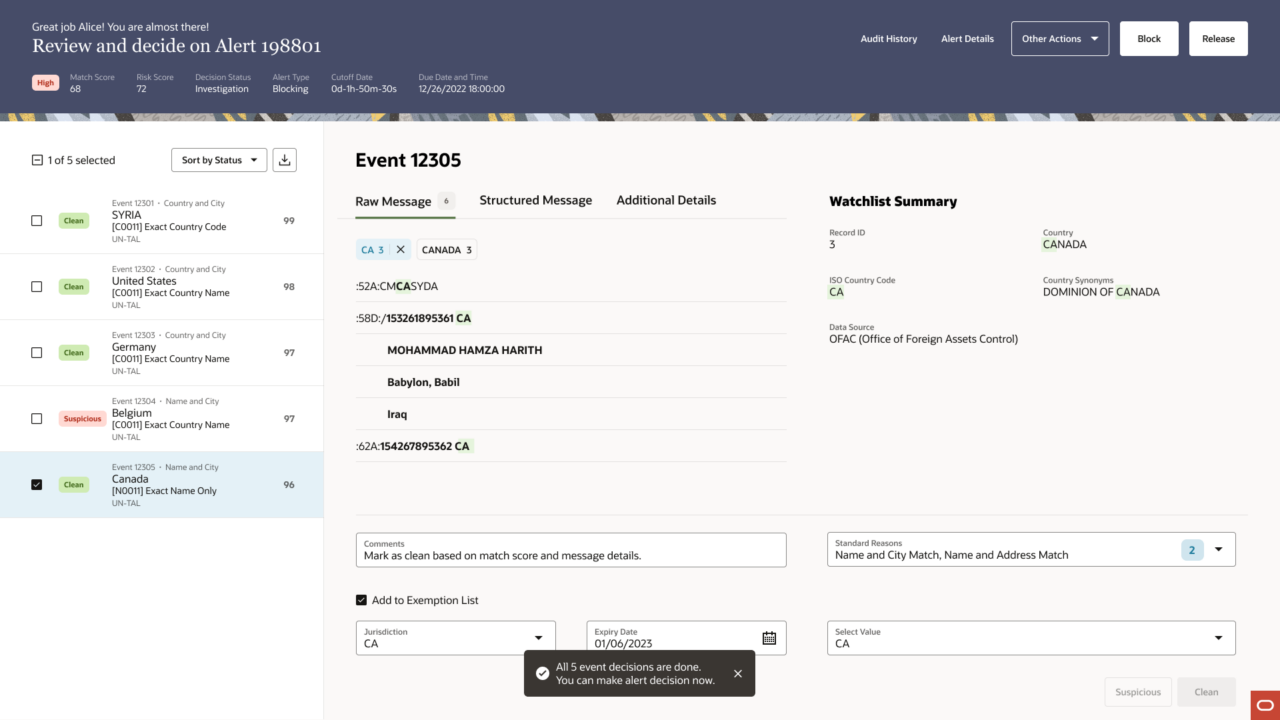Click the Standard Reasons count badge 2
Image resolution: width=1280 pixels, height=720 pixels.
1192,549
